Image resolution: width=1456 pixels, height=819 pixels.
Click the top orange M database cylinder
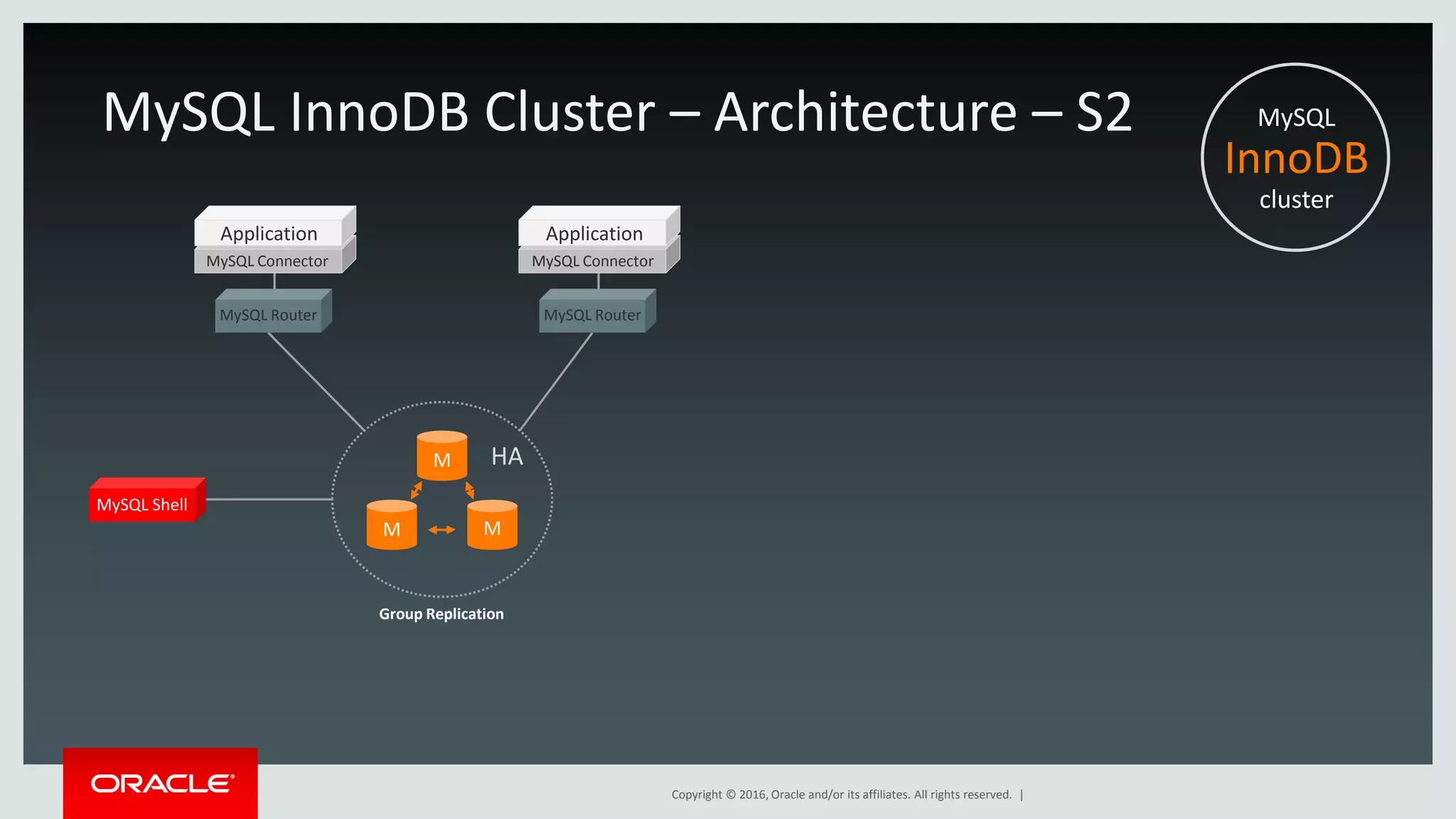point(441,456)
